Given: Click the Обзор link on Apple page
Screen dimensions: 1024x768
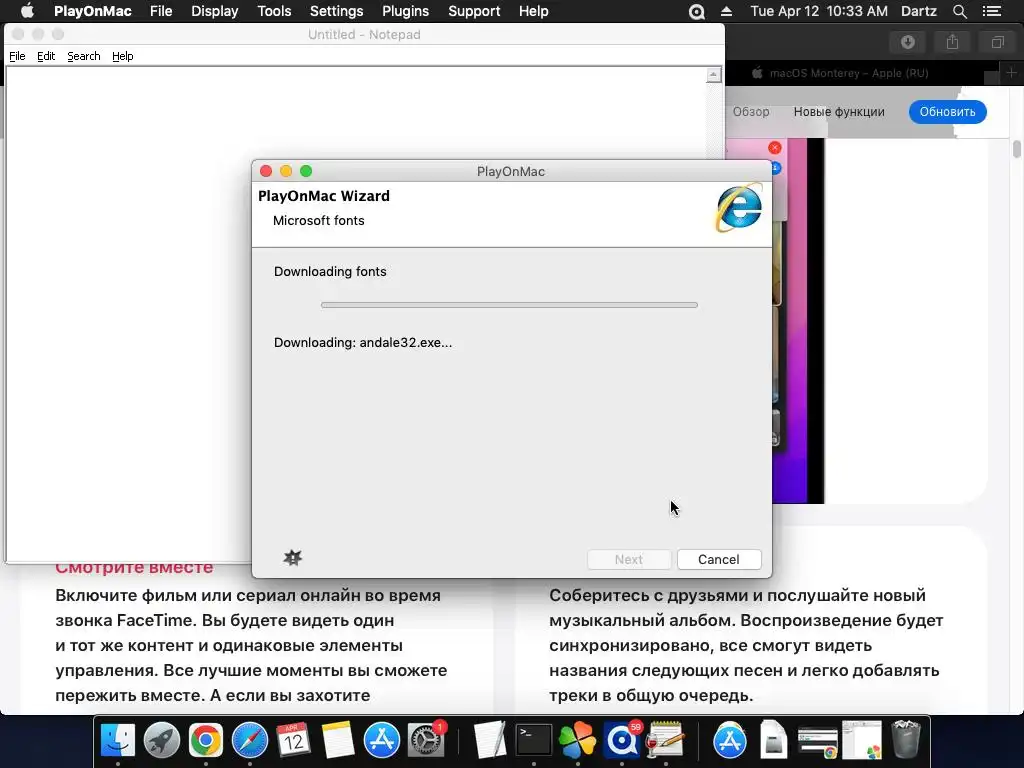Looking at the screenshot, I should 750,112.
